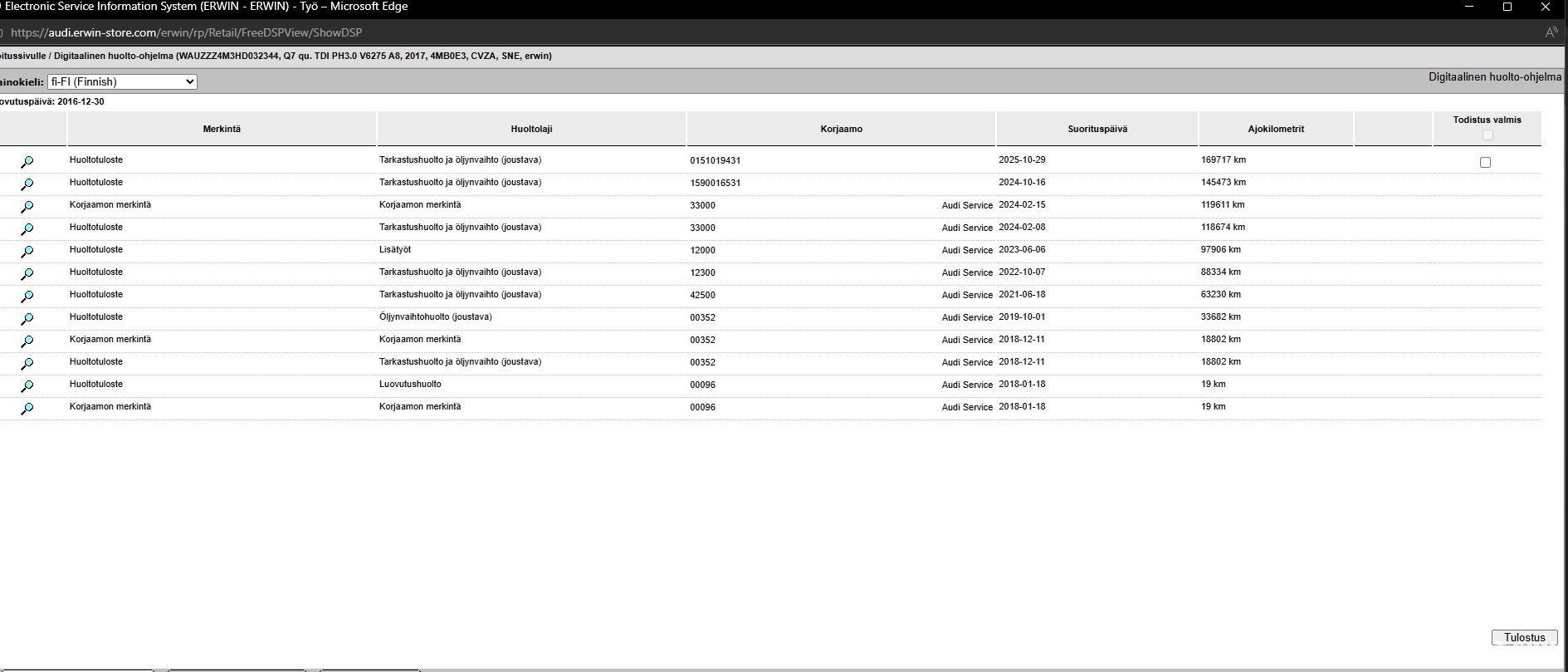
Task: View details of 2024-02-15 Korjaamon merkintä
Action: [x=27, y=207]
